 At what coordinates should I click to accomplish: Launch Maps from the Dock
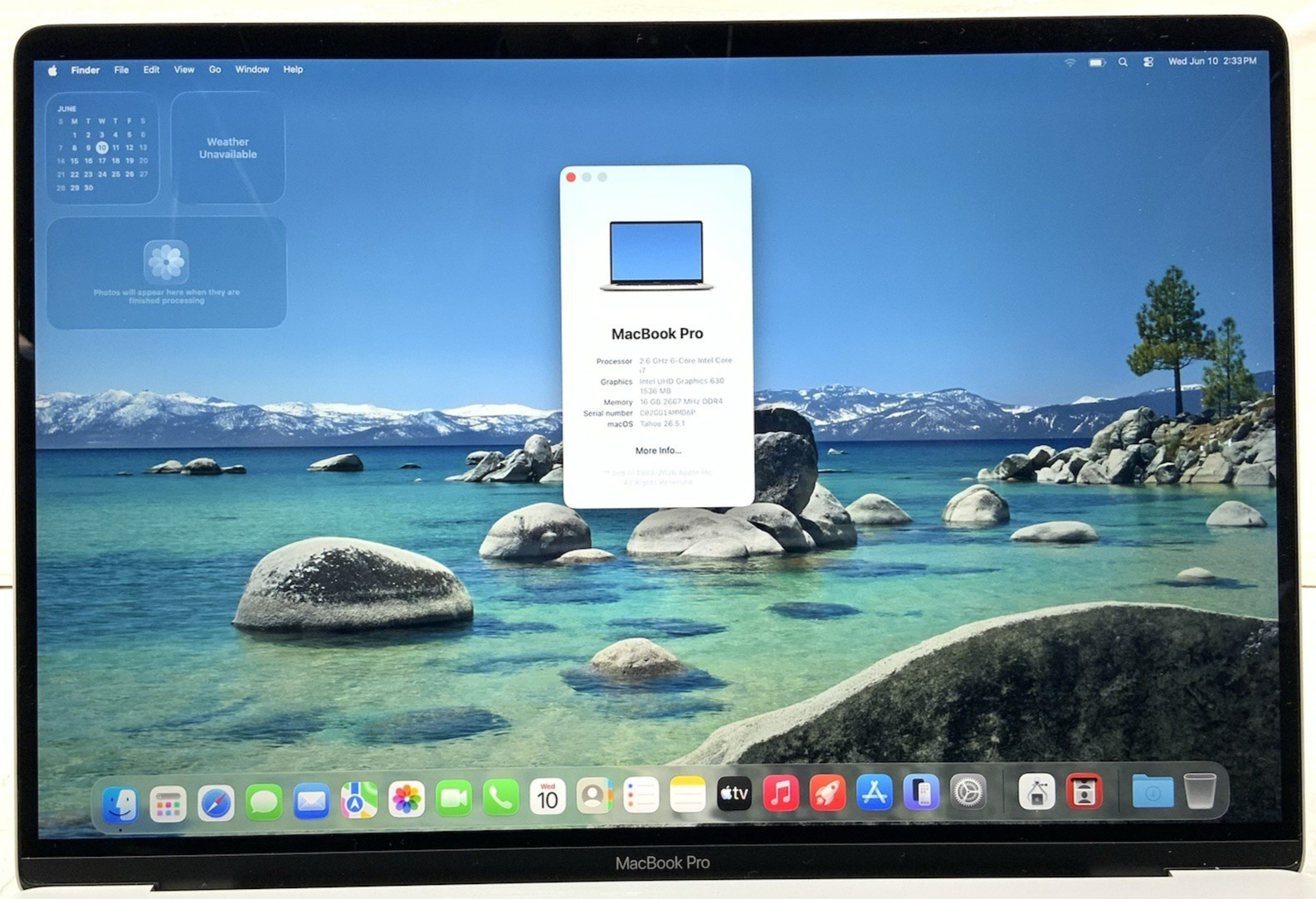(x=358, y=800)
